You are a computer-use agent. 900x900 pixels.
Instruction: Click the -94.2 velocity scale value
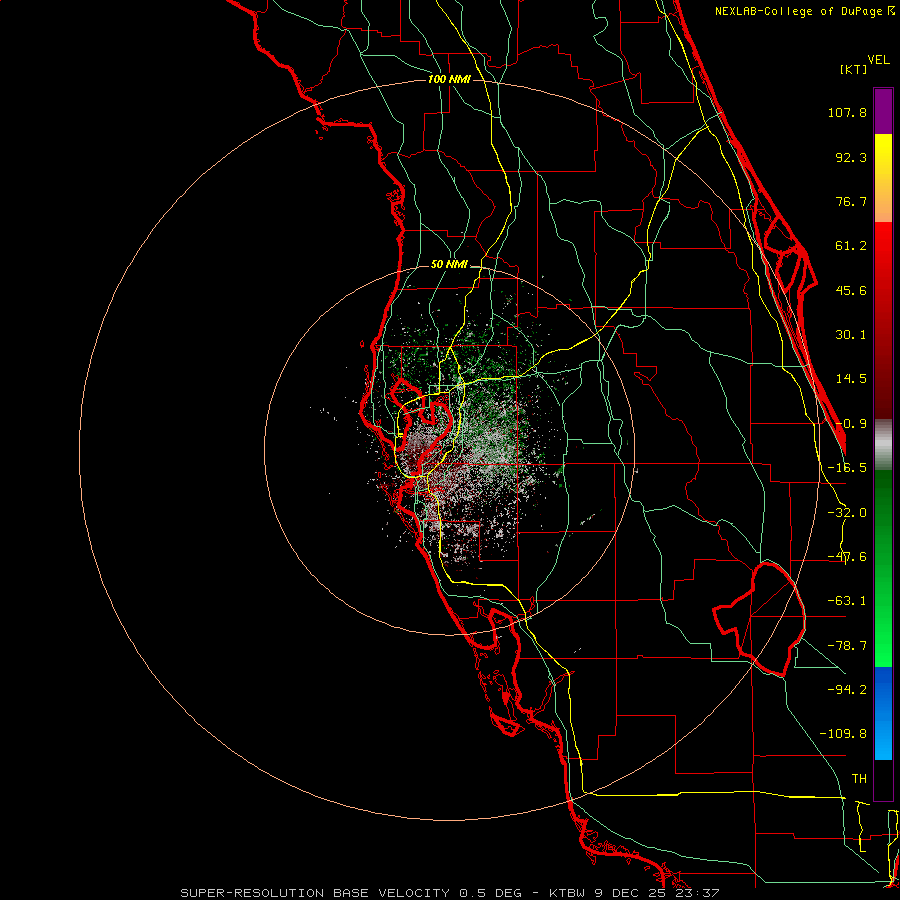(847, 689)
